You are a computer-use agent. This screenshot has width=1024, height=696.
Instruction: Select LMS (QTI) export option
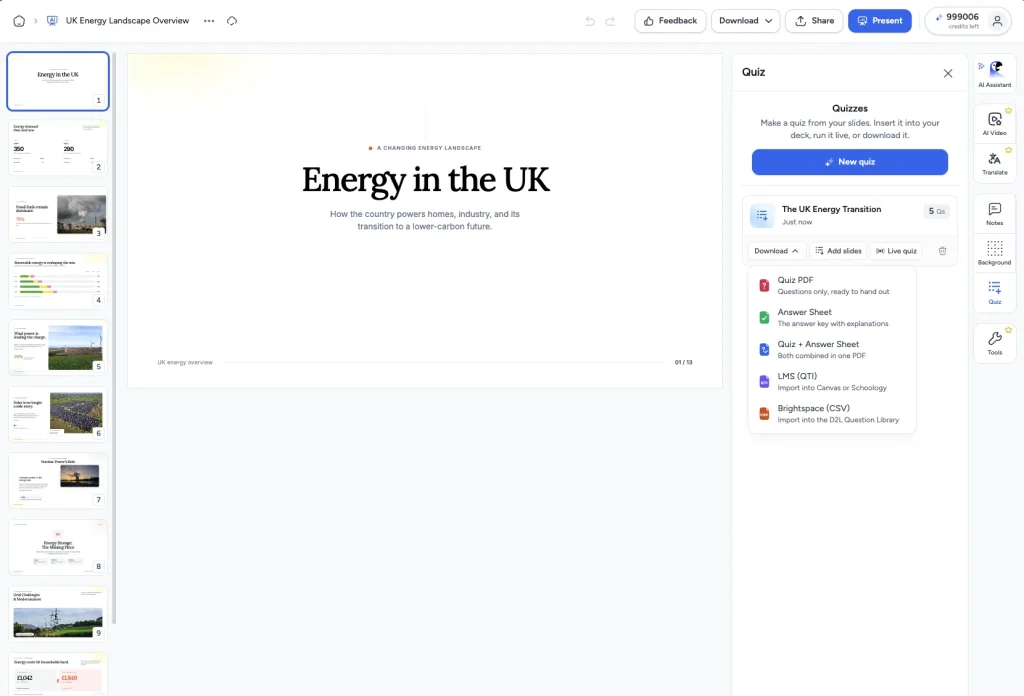coord(832,381)
